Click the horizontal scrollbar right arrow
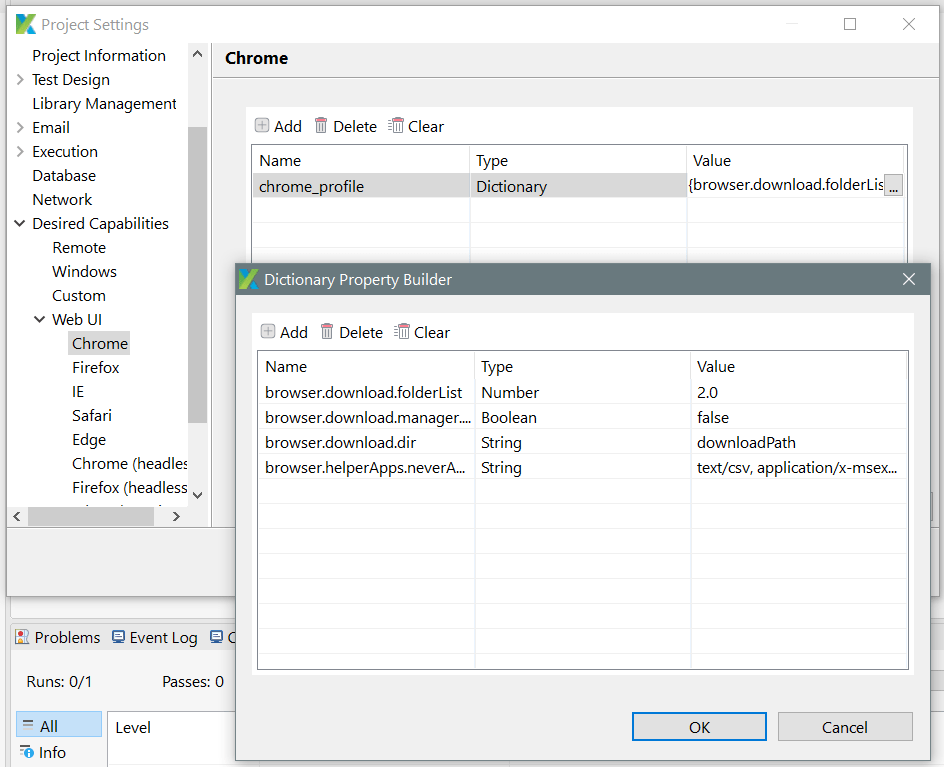The width and height of the screenshot is (944, 767). click(x=176, y=516)
